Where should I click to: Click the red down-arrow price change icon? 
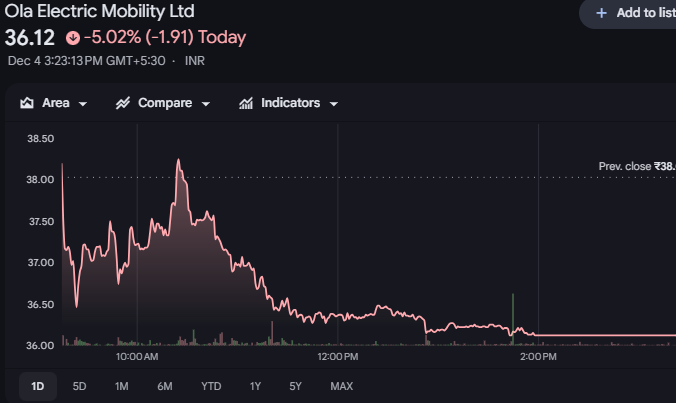point(72,38)
